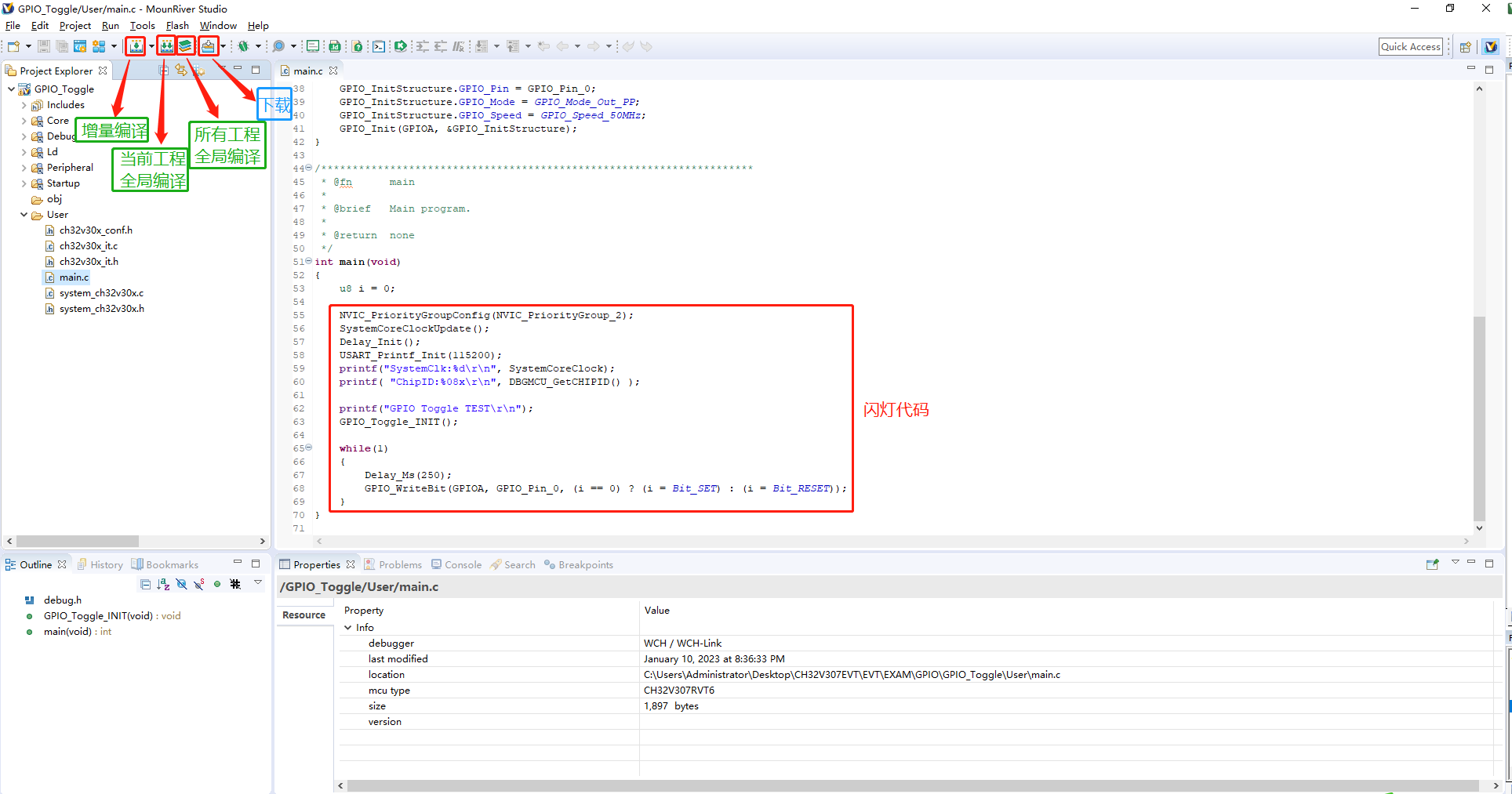Click the Open Perspective icon near Quick Access
Viewport: 1512px width, 794px height.
click(x=1465, y=47)
